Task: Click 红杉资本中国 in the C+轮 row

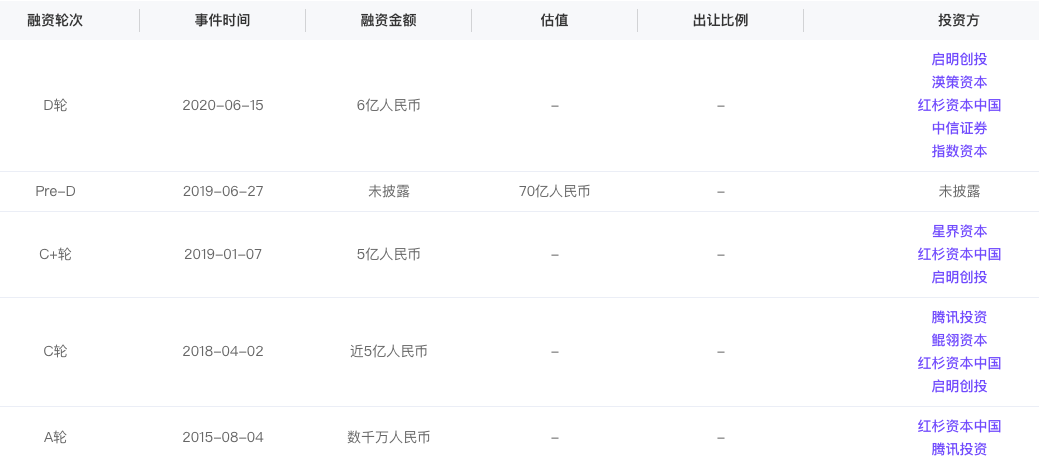Action: point(959,254)
